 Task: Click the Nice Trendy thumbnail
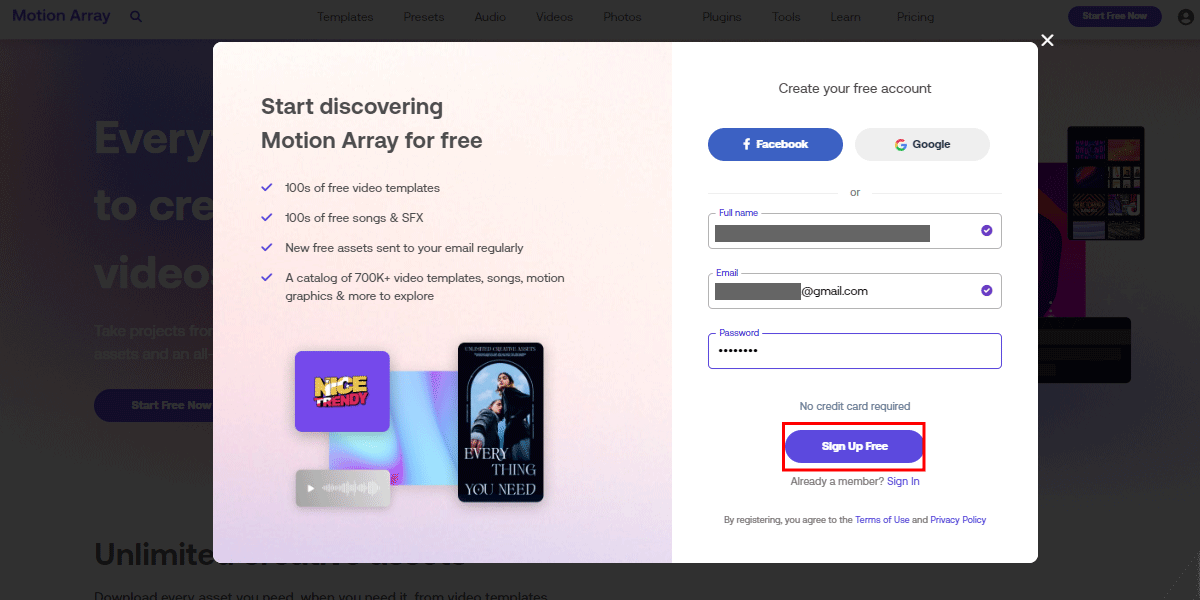pos(342,391)
